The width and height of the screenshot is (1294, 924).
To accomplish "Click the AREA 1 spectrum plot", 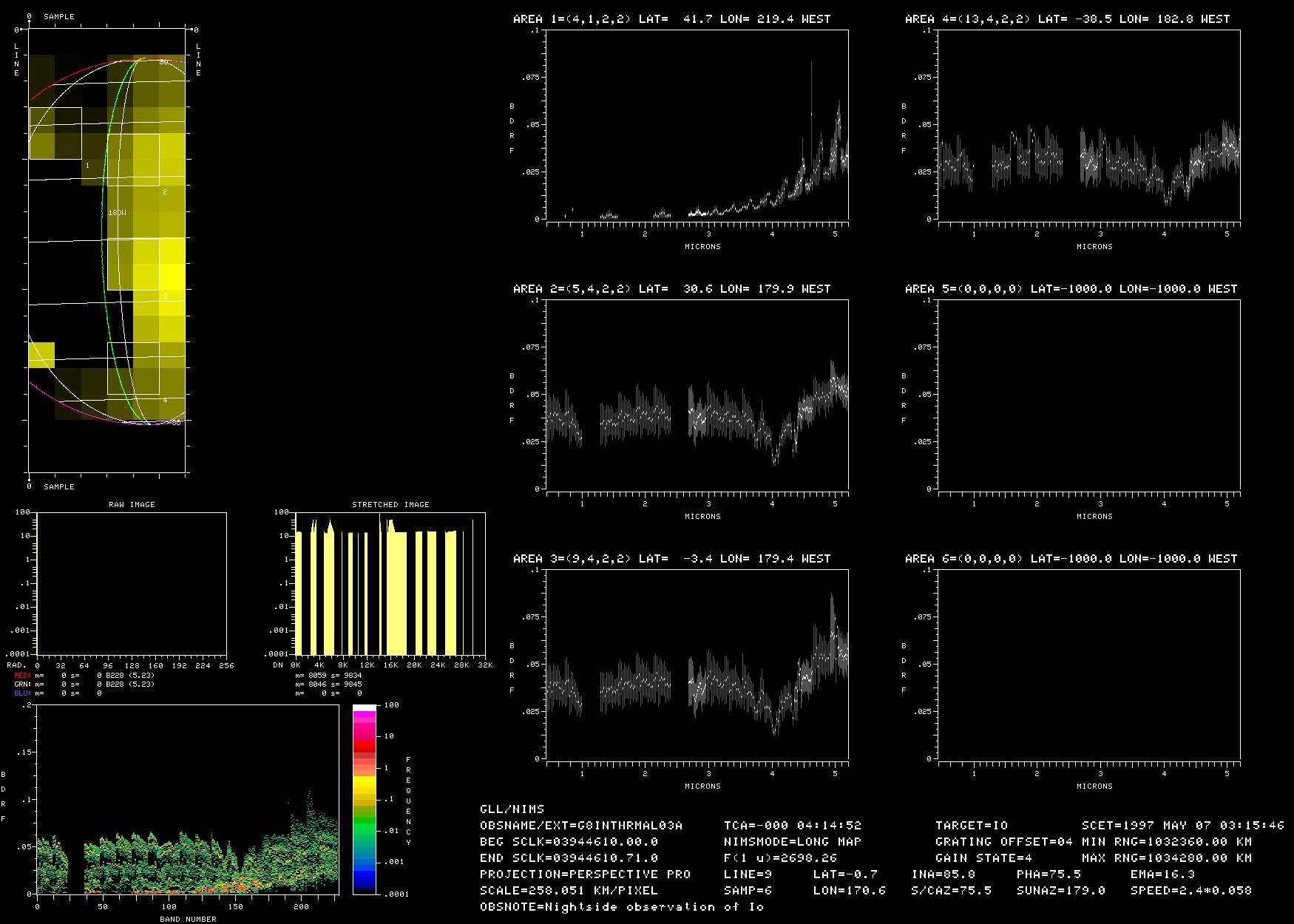I will (x=697, y=126).
